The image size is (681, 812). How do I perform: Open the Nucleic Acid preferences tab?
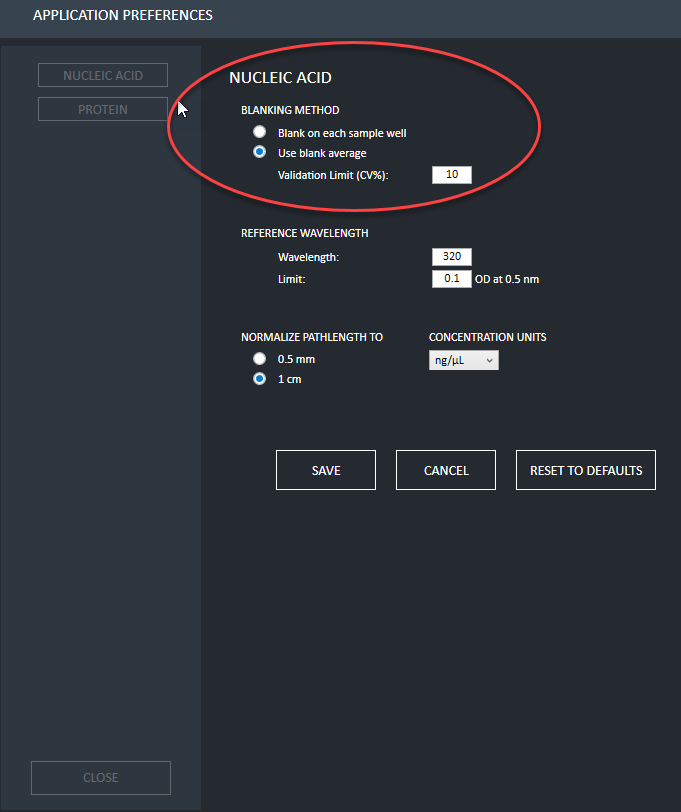tap(102, 76)
